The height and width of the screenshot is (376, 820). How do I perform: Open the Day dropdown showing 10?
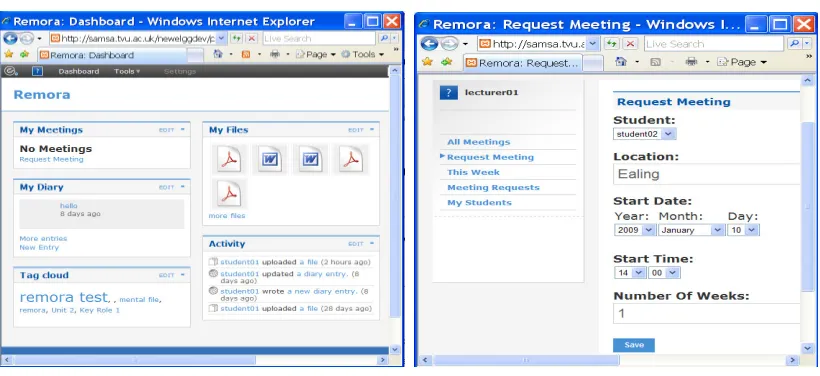pos(743,230)
